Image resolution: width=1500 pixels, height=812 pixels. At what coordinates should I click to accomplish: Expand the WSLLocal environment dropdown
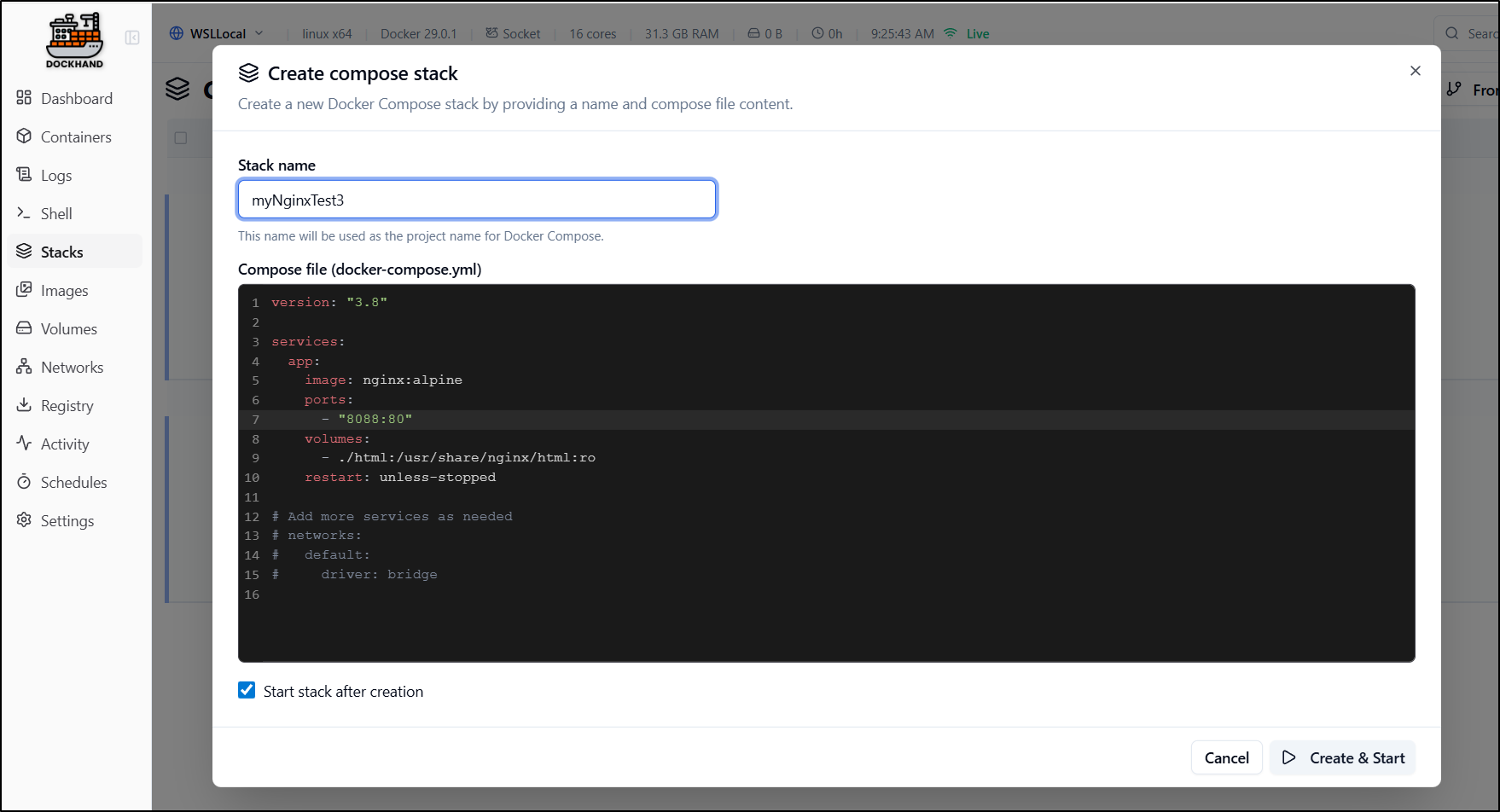(217, 34)
